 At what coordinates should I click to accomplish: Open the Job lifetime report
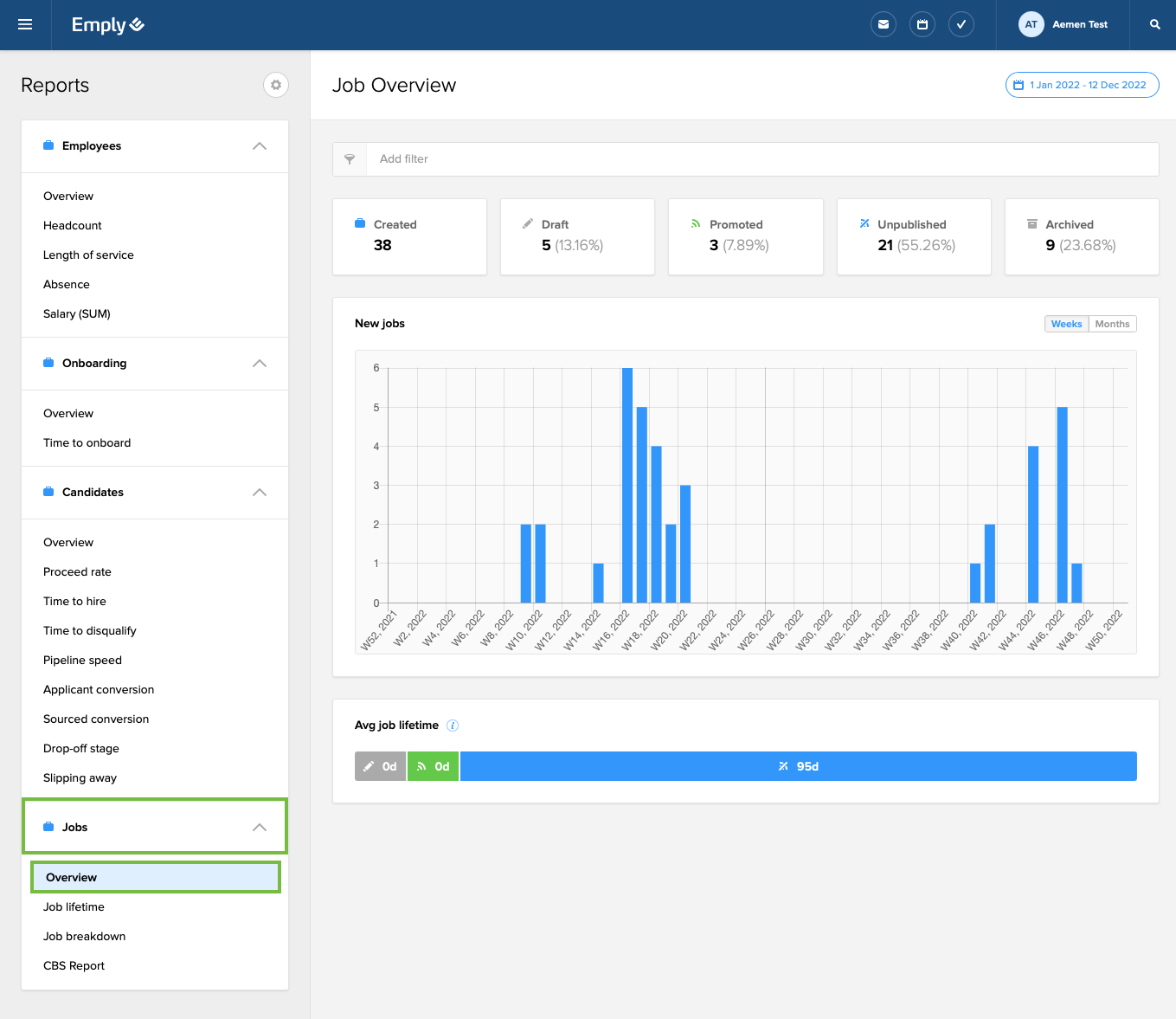tap(74, 907)
